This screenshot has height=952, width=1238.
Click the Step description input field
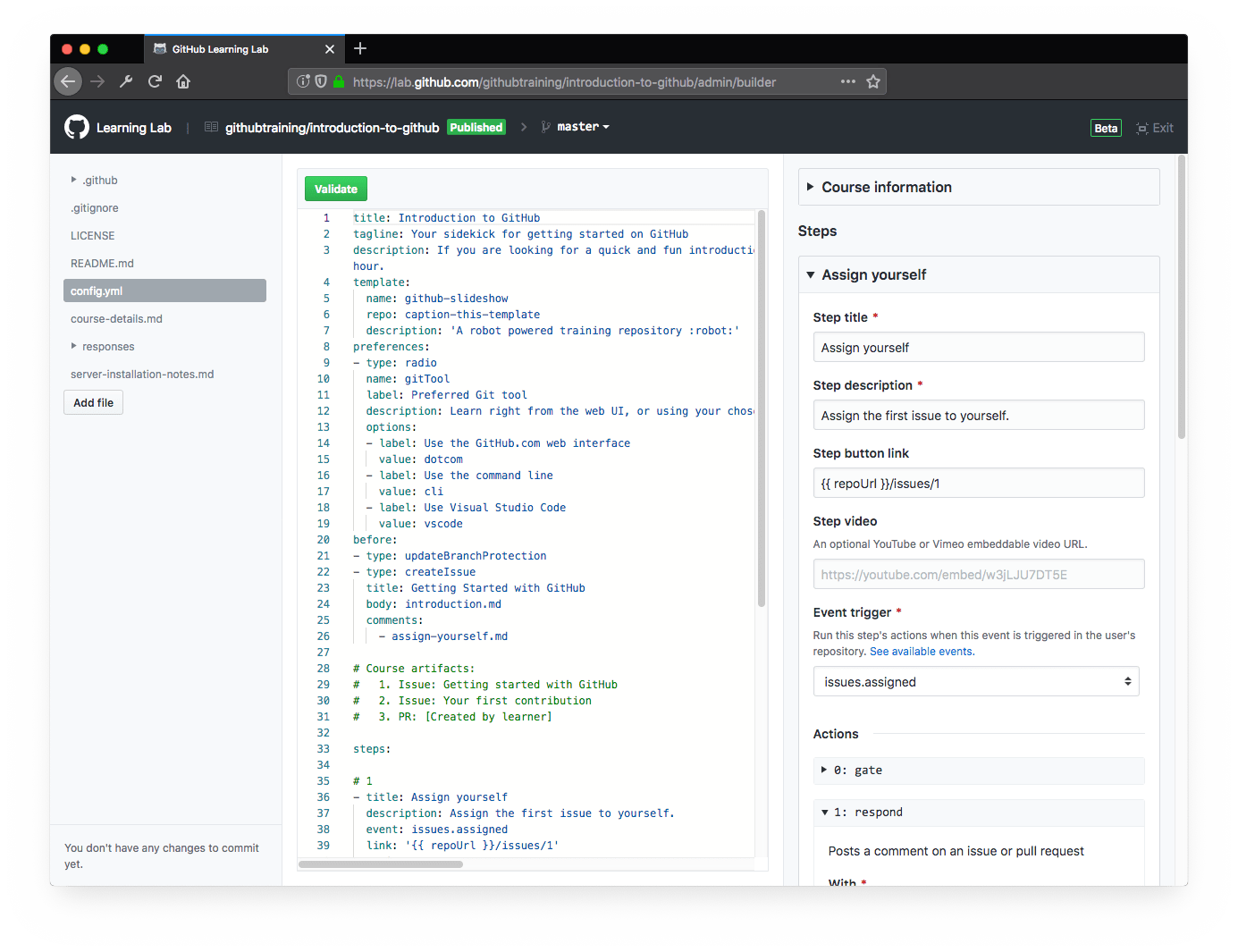(979, 415)
